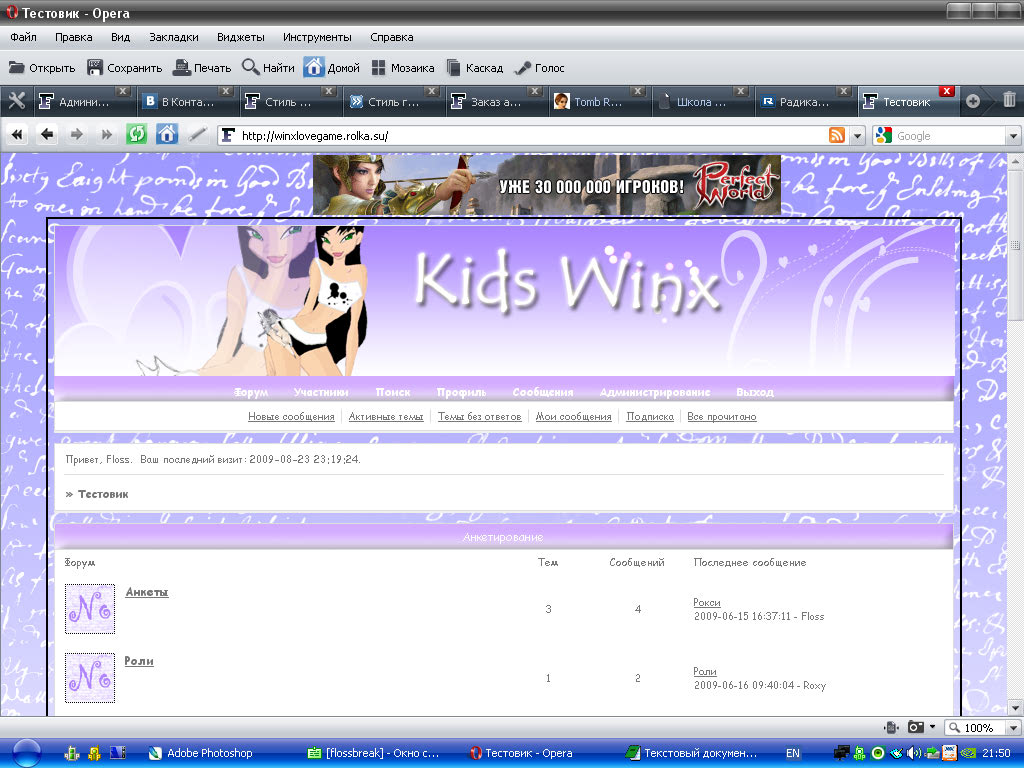1024x768 pixels.
Task: Open the Активные темы link
Action: click(x=386, y=416)
